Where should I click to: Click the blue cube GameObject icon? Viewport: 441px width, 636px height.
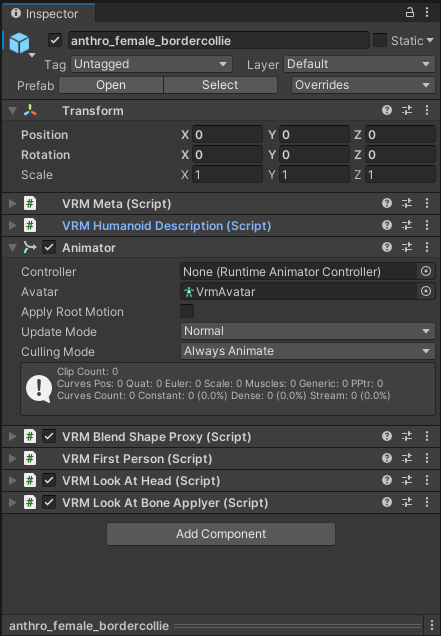19,43
